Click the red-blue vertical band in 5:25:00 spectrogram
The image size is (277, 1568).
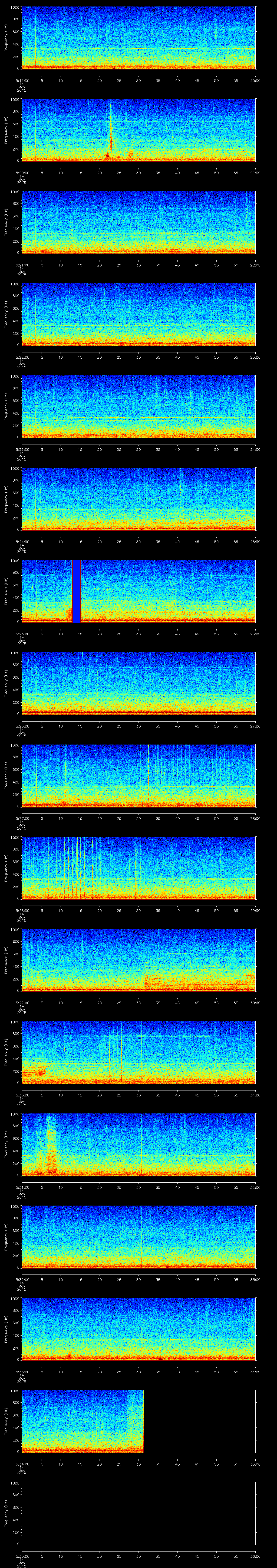(x=76, y=590)
